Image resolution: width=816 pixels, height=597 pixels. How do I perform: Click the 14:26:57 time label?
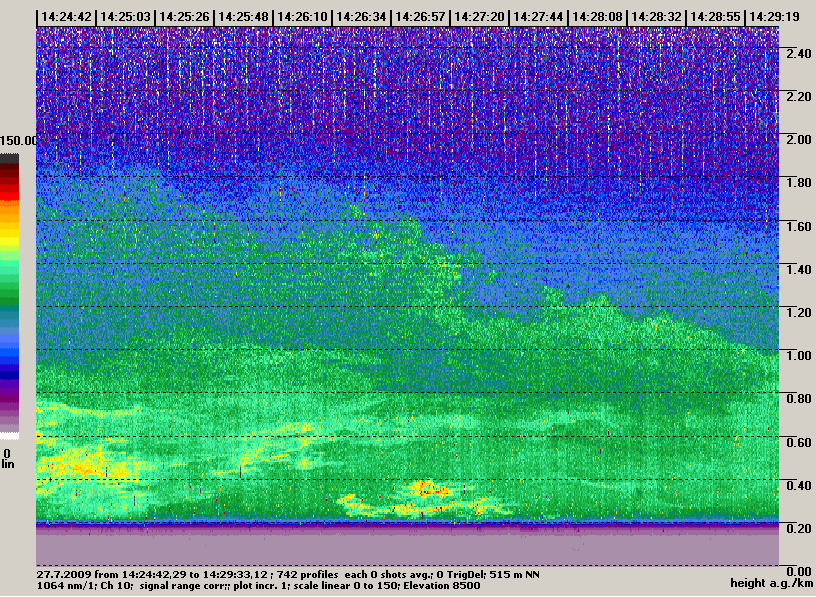click(420, 17)
